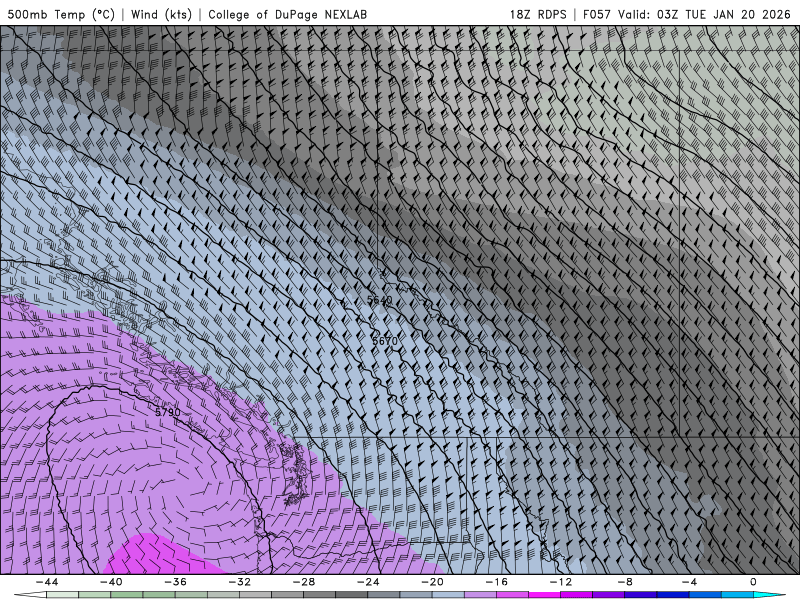Select the -16 colorbar tick label
Screen dimensions: 800x600
497,582
